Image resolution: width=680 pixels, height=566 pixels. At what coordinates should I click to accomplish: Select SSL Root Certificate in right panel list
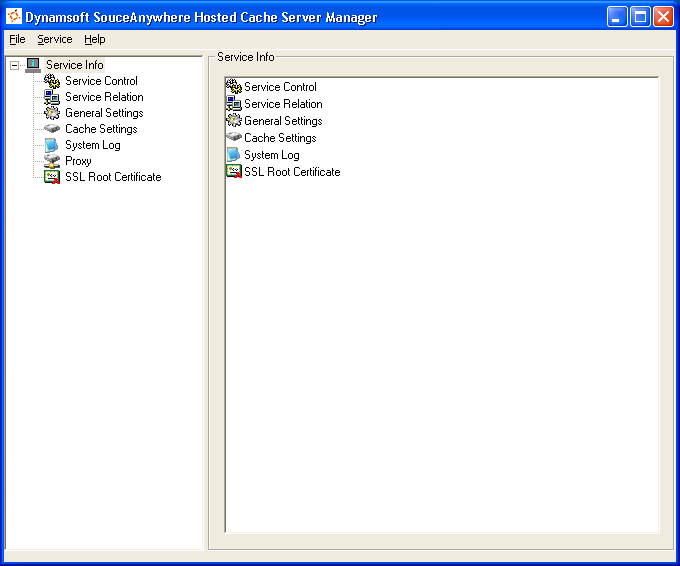click(292, 172)
